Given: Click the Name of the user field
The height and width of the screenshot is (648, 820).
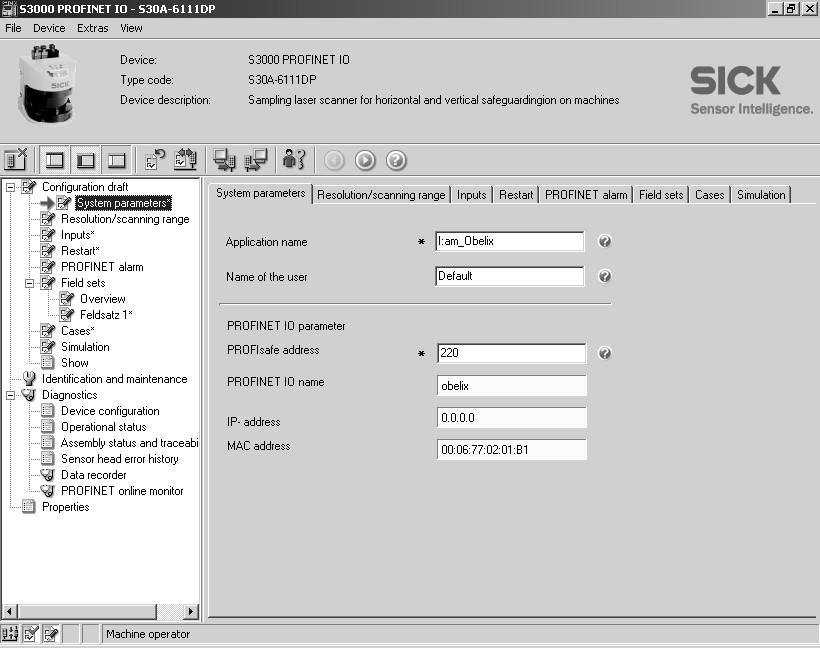Looking at the screenshot, I should point(510,276).
